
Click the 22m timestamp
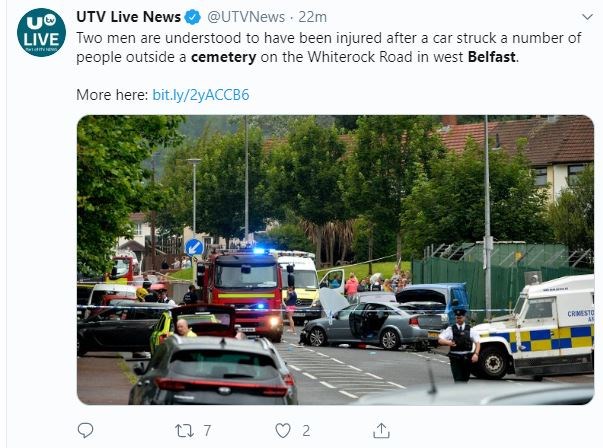(x=313, y=17)
